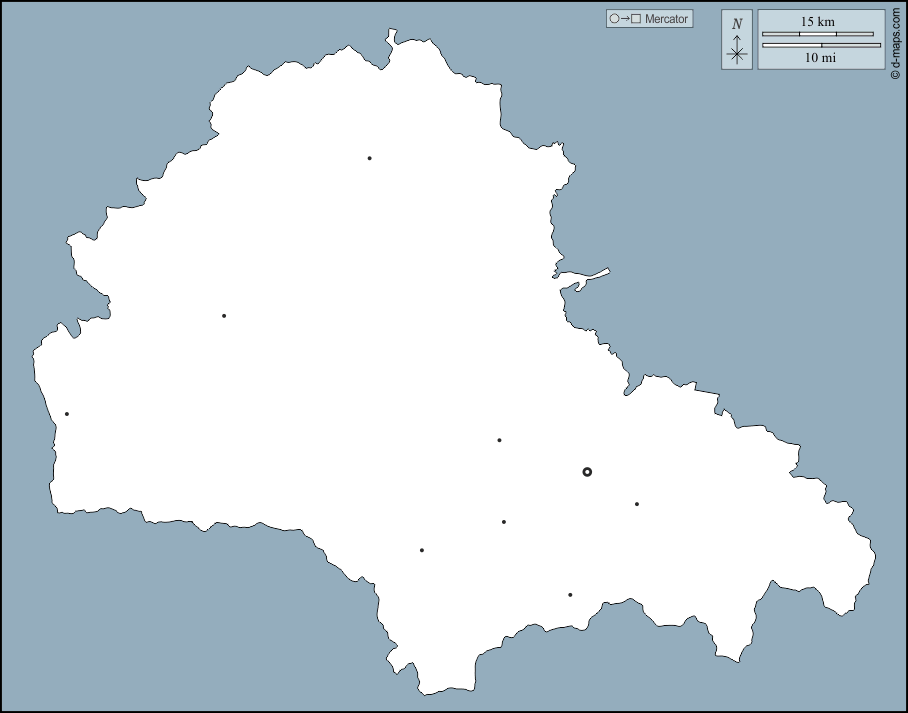Select the northernmost city dot
Viewport: 908px width, 713px height.
pos(369,158)
